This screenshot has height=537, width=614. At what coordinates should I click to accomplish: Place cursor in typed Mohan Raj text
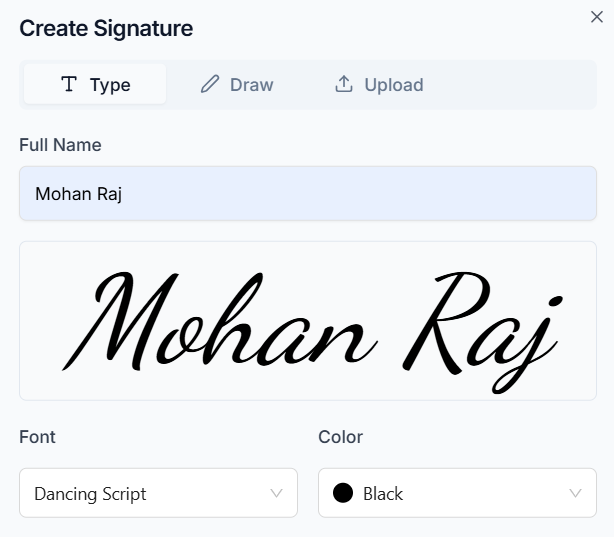click(79, 194)
